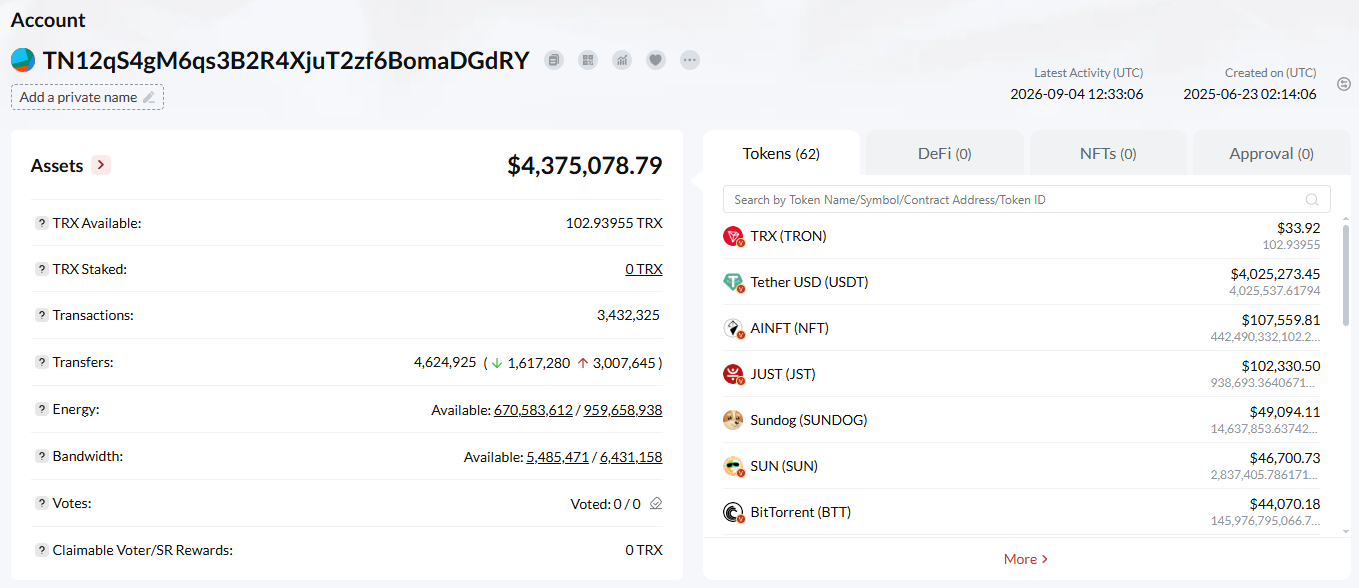The image size is (1359, 588).
Task: Click the token list vertical scrollbar
Action: (1346, 275)
